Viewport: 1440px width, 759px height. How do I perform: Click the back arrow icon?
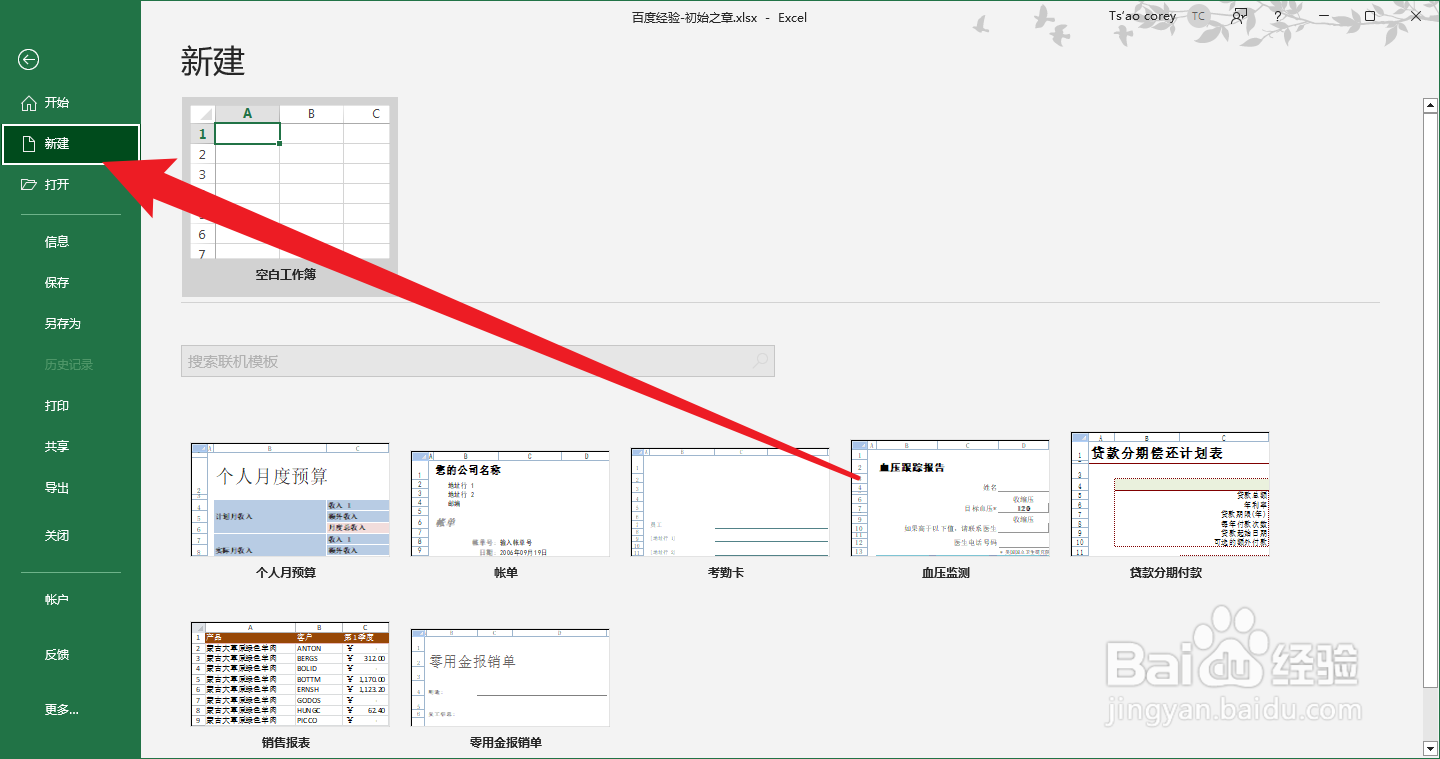tap(28, 60)
